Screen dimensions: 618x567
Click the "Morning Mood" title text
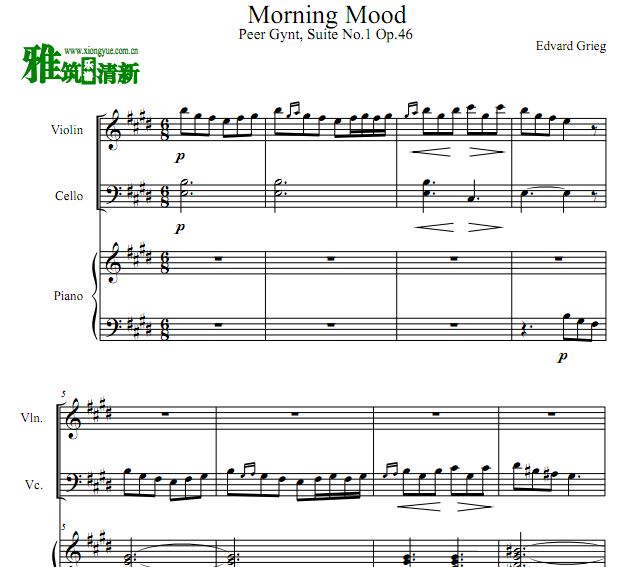[326, 14]
